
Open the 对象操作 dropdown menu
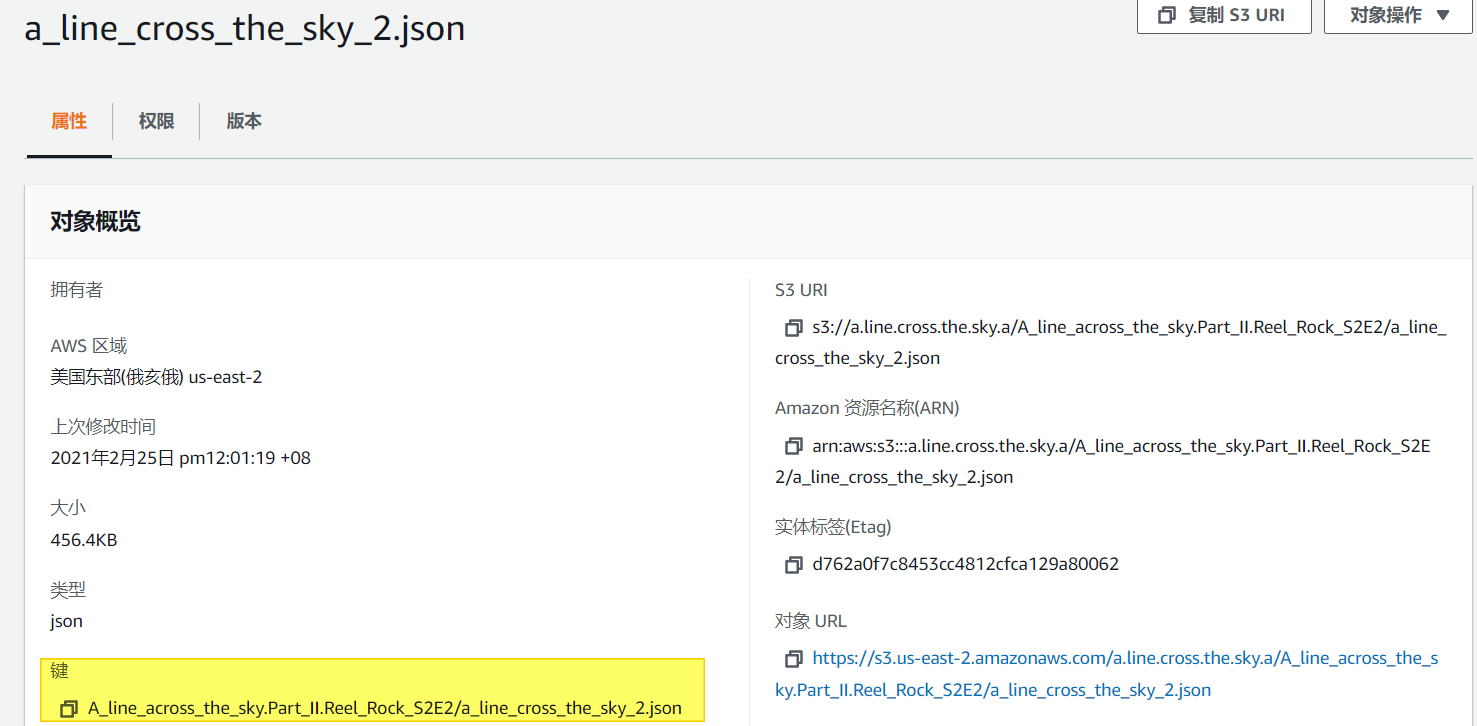(x=1399, y=15)
